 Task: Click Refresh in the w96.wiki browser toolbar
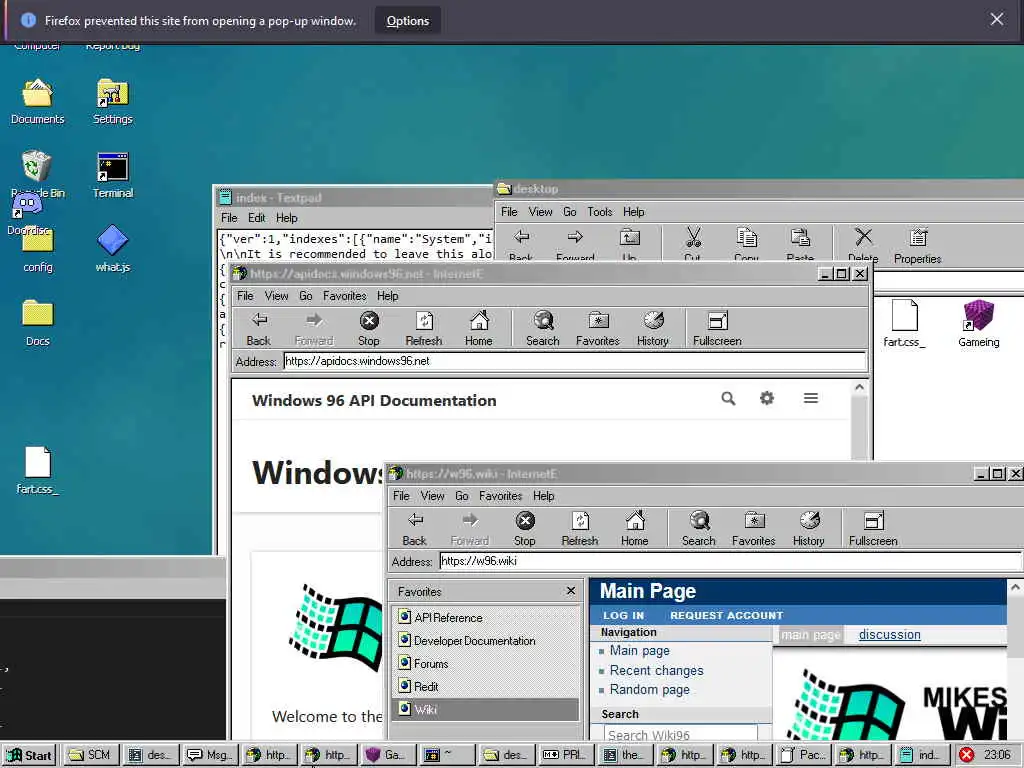pyautogui.click(x=580, y=528)
